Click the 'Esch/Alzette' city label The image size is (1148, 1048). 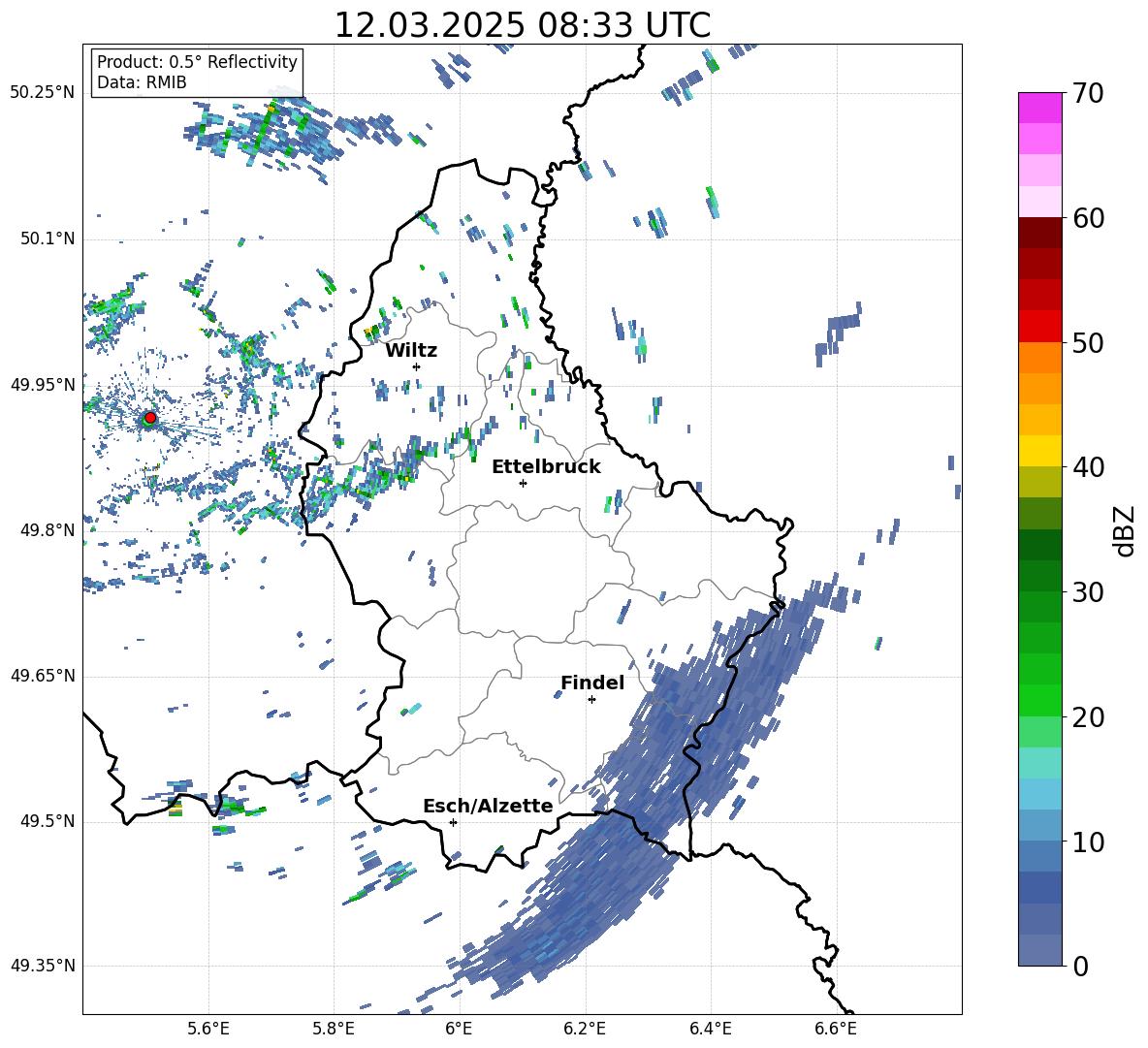(488, 806)
